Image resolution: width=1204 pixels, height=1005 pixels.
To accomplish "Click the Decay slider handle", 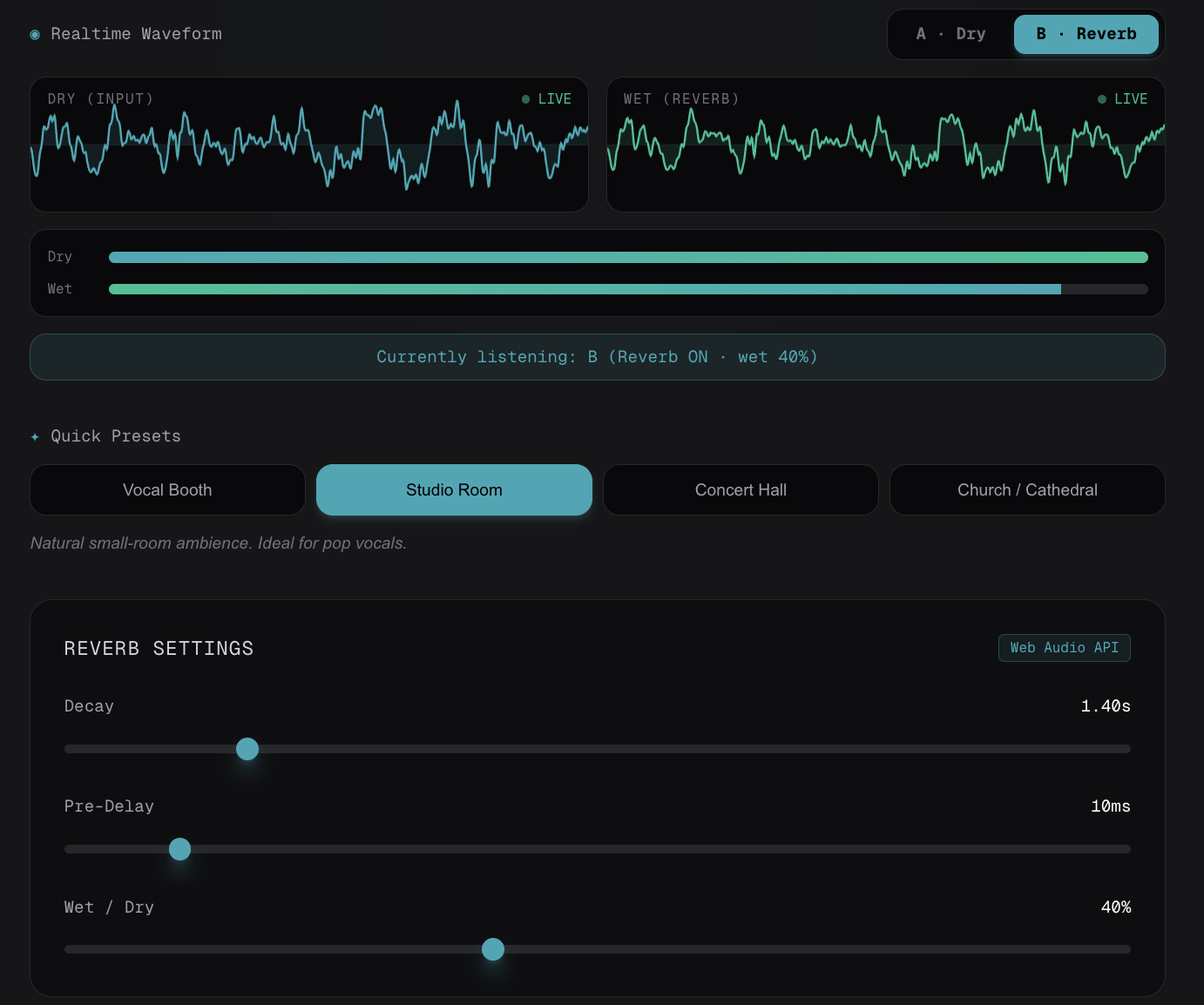I will coord(247,749).
